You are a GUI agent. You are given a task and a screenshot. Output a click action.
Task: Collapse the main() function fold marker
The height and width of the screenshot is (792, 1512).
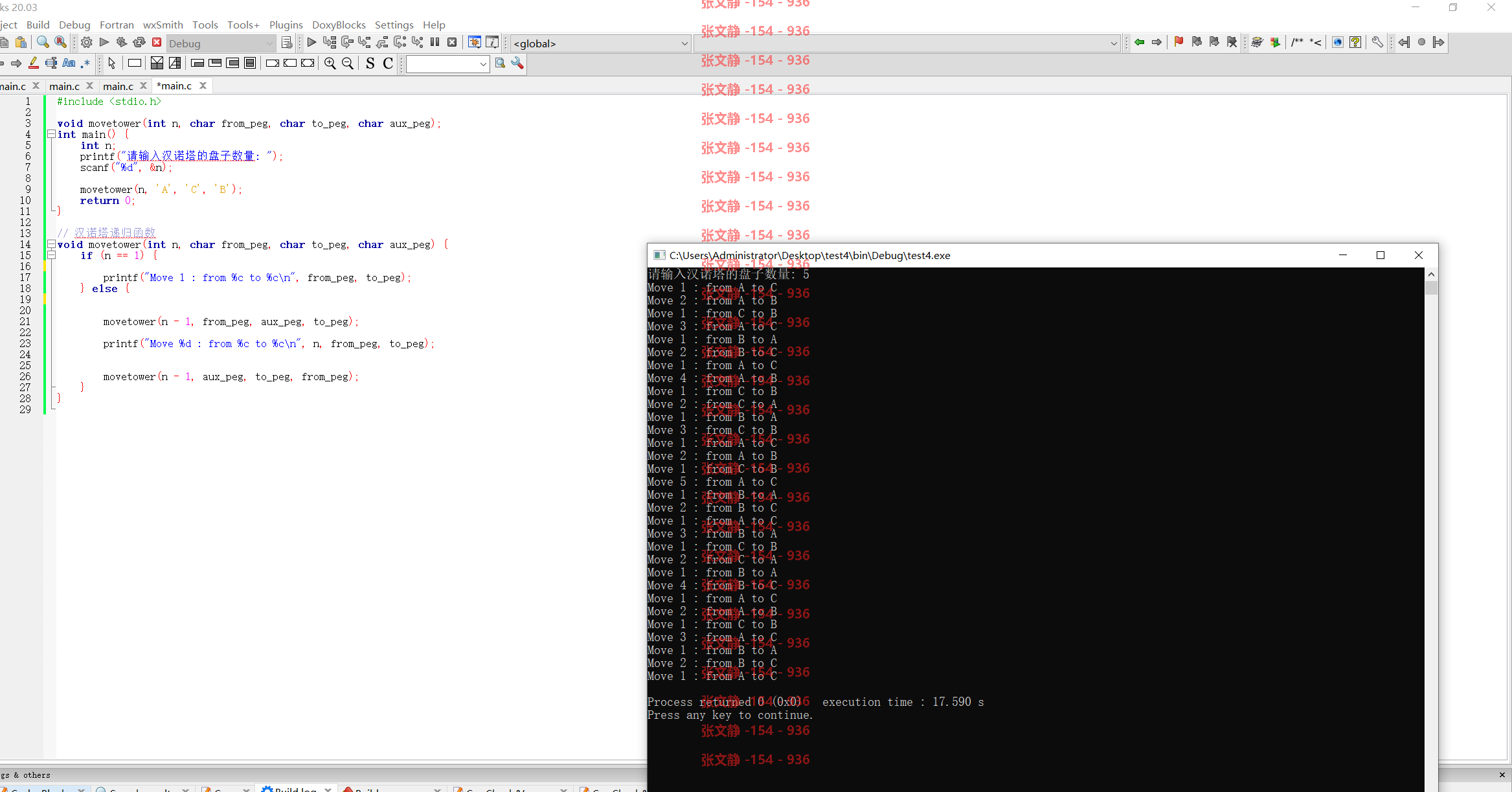click(x=51, y=134)
